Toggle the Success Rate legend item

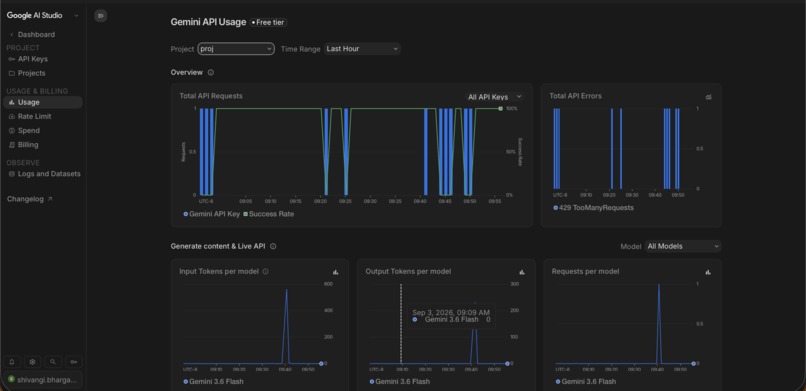coord(268,214)
